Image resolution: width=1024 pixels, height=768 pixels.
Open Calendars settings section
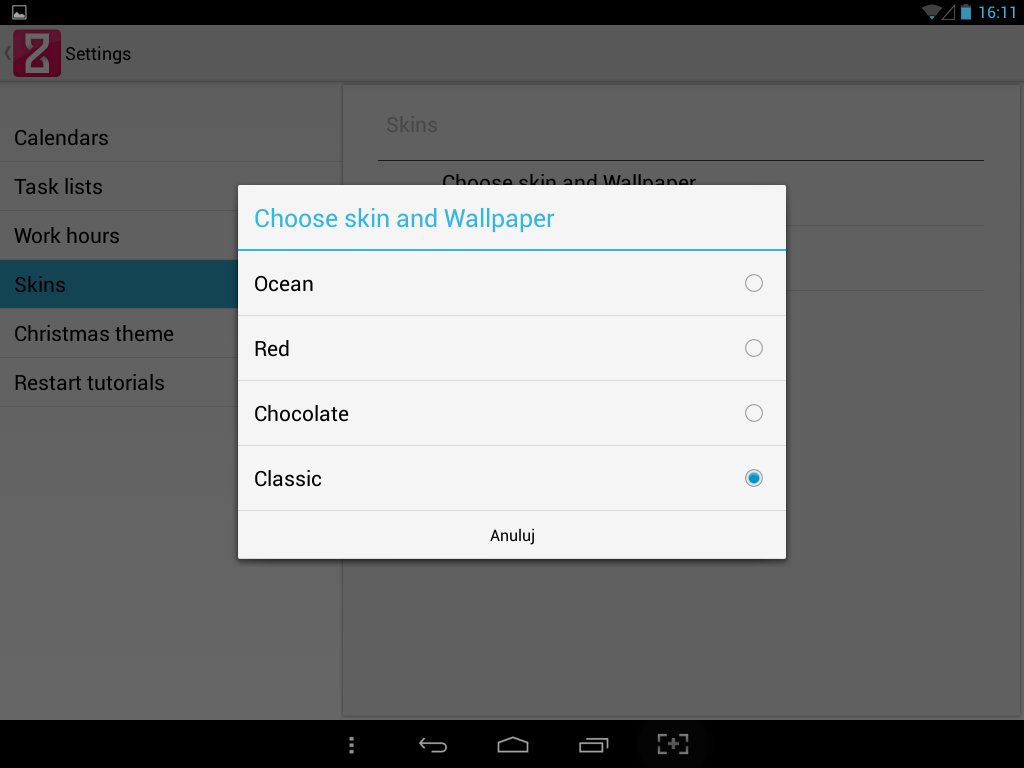click(x=61, y=138)
